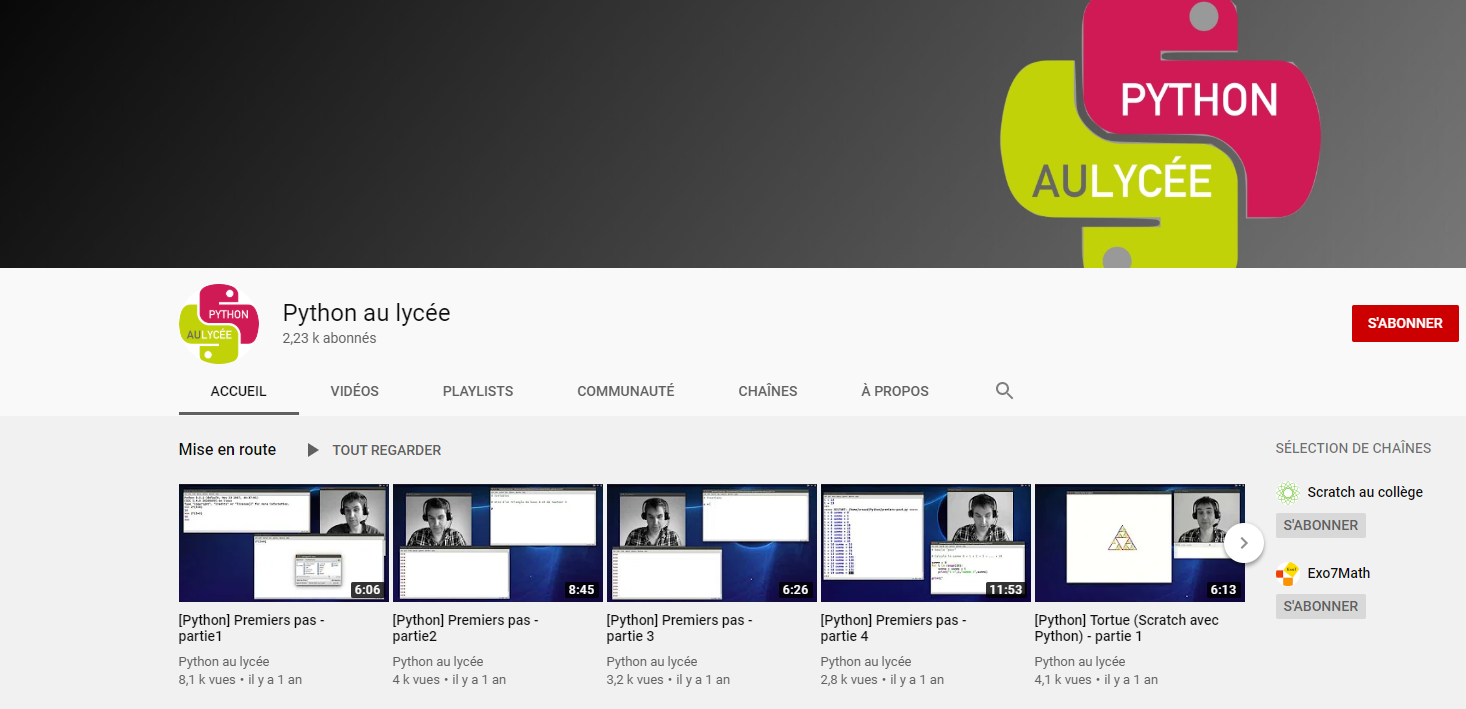The image size is (1466, 709).
Task: Click the channel name under the Tortue video
Action: point(1080,661)
